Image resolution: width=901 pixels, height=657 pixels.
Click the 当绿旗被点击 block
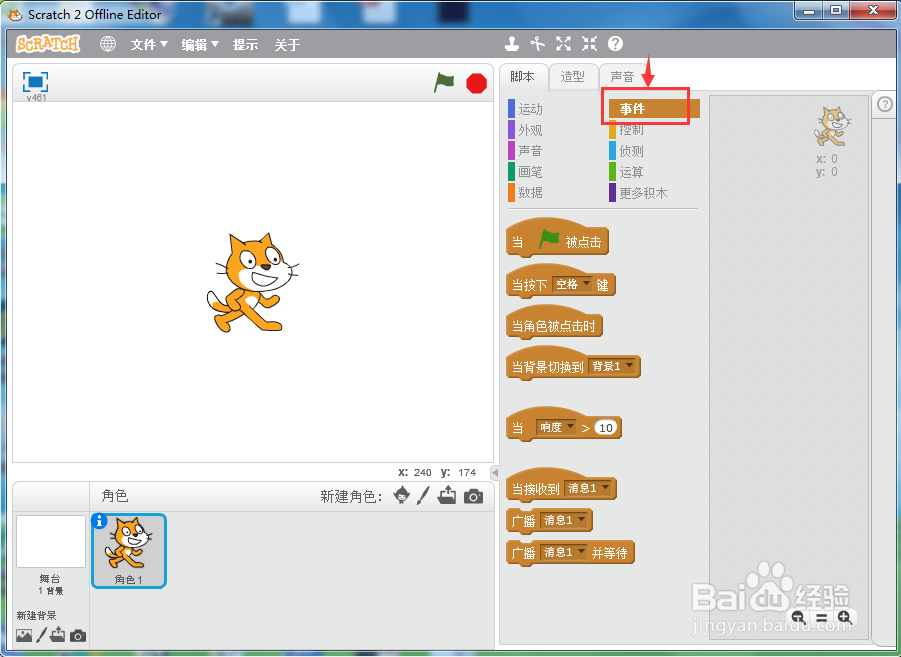click(557, 238)
